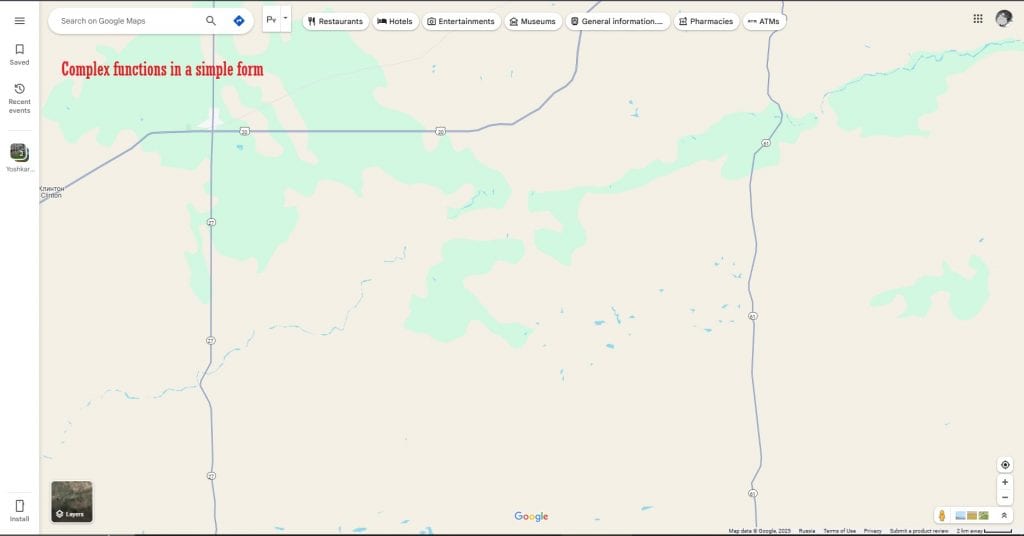Click the search magnifier icon
The image size is (1024, 536).
pyautogui.click(x=211, y=20)
